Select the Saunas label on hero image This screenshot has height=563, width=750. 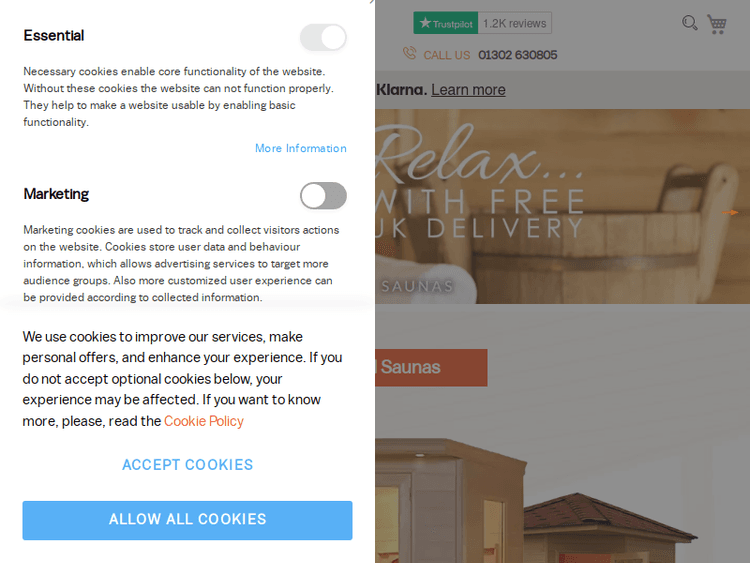[x=417, y=286]
